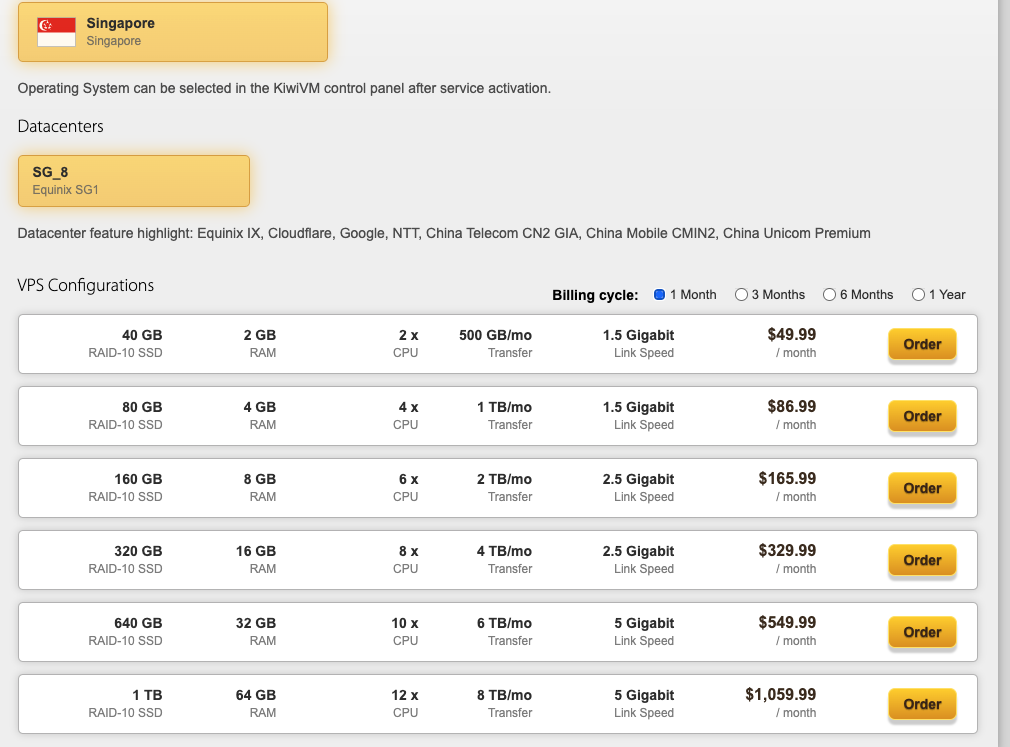The width and height of the screenshot is (1010, 747).
Task: Click the 1 TB storage value
Action: (148, 696)
